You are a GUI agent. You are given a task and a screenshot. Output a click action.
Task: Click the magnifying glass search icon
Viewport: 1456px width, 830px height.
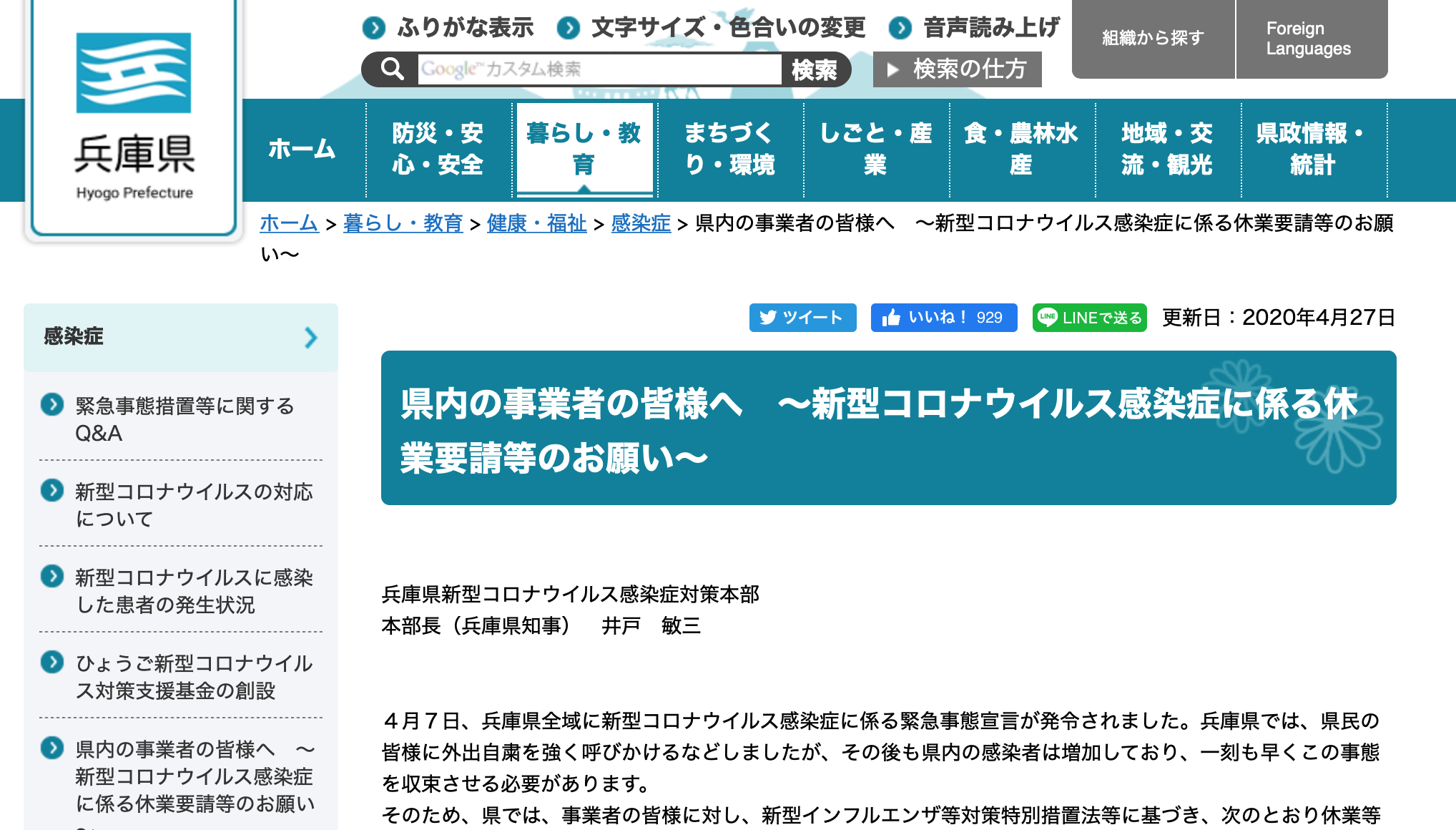[392, 69]
